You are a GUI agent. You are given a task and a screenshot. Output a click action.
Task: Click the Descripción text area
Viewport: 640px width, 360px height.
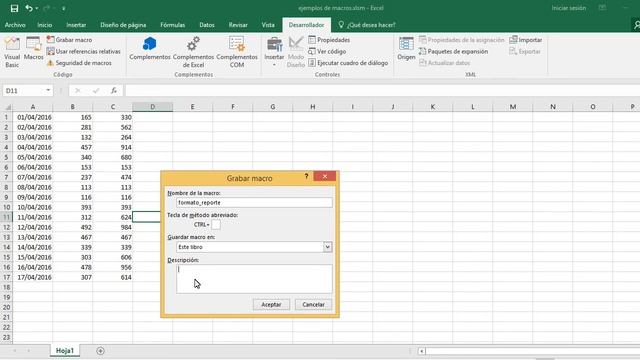tap(254, 279)
